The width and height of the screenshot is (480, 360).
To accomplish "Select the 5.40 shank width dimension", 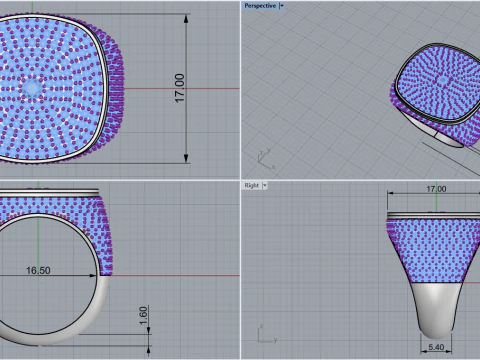I will pos(436,347).
